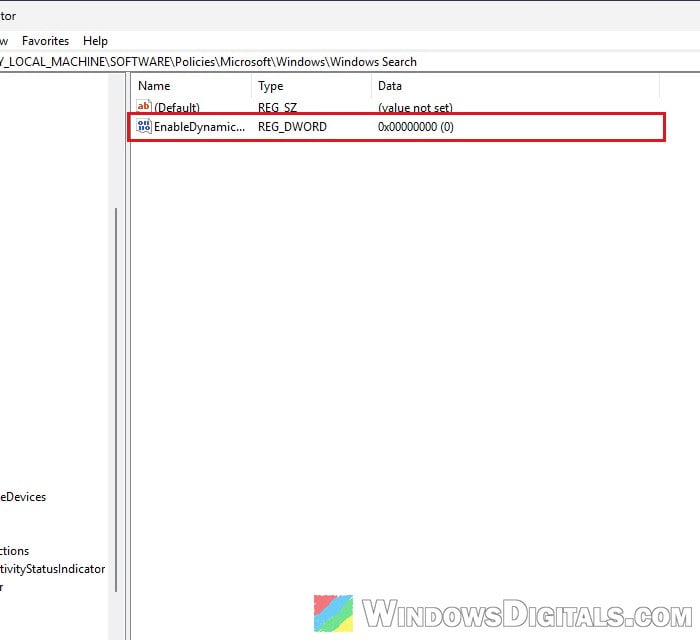The width and height of the screenshot is (700, 640).
Task: Click the (value not set) data cell
Action: (x=415, y=108)
